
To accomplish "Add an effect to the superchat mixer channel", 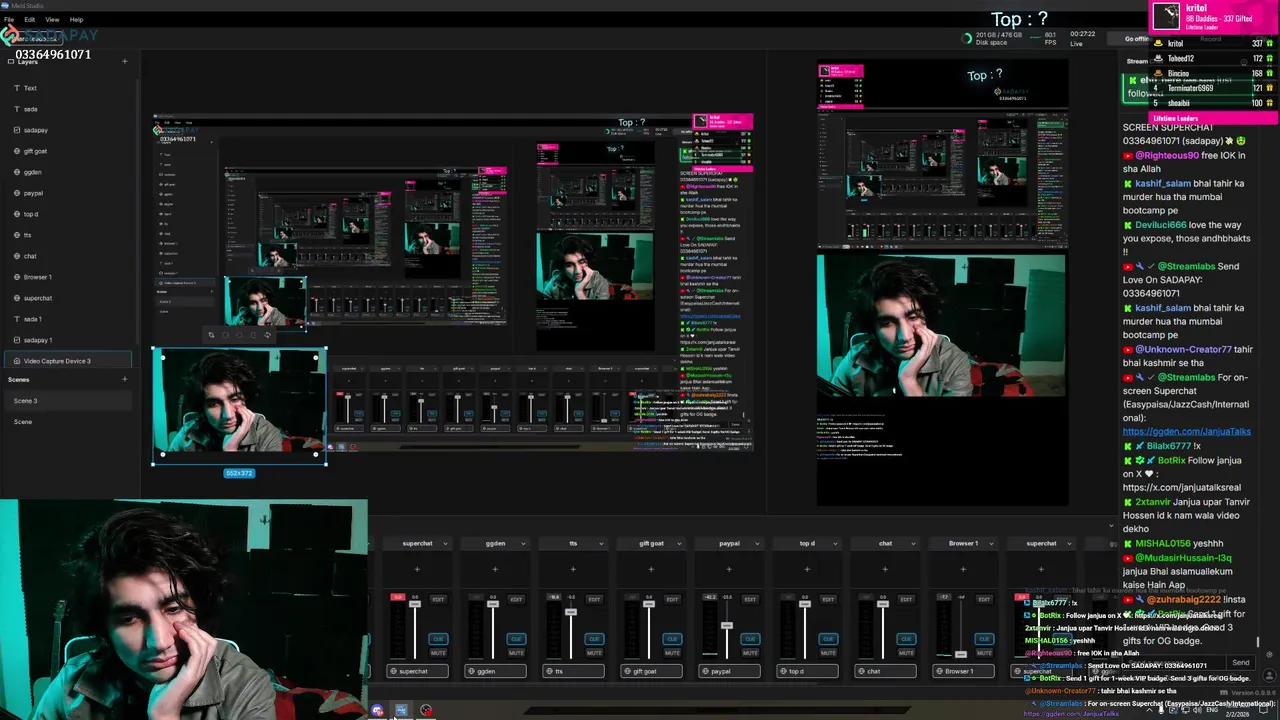I will [x=417, y=569].
